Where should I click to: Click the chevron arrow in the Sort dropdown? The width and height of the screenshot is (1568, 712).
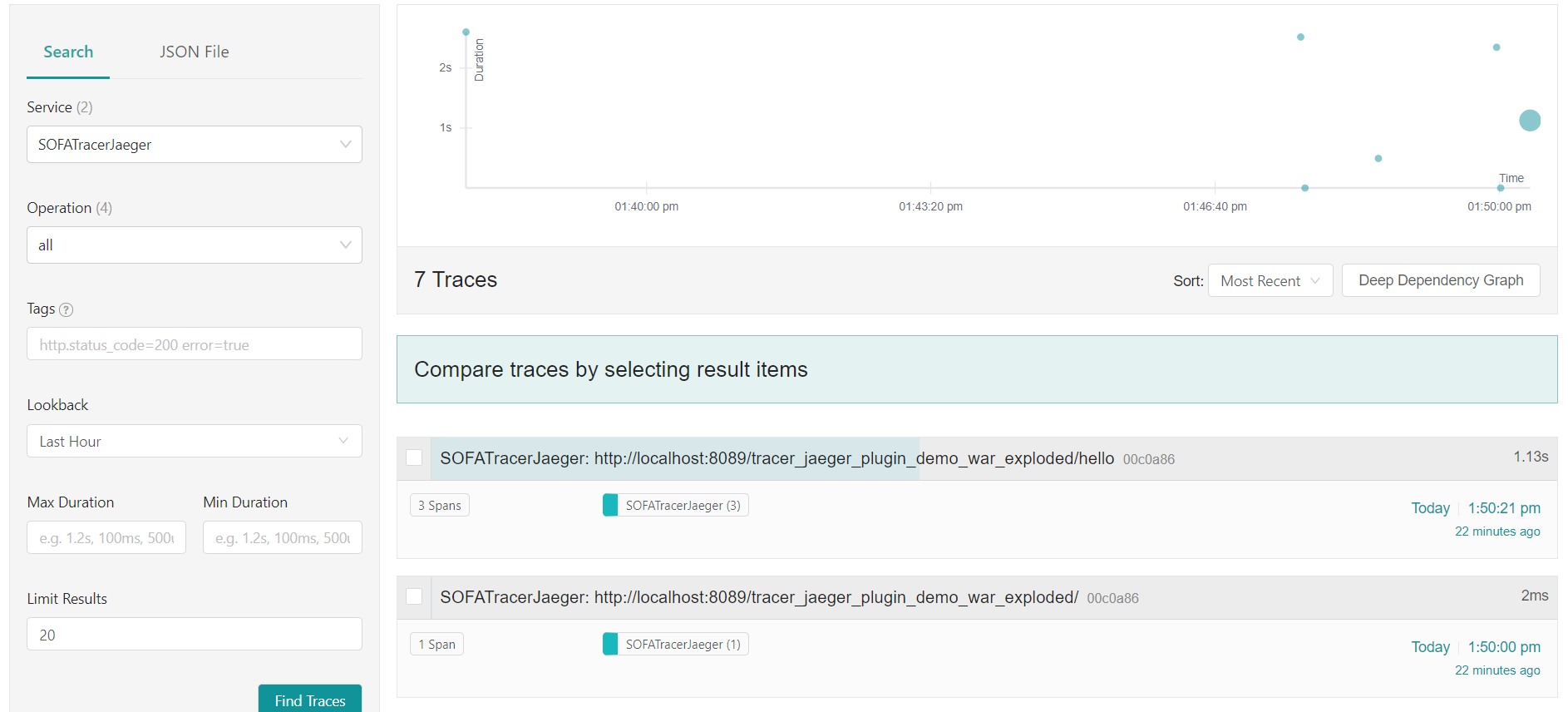[1315, 281]
